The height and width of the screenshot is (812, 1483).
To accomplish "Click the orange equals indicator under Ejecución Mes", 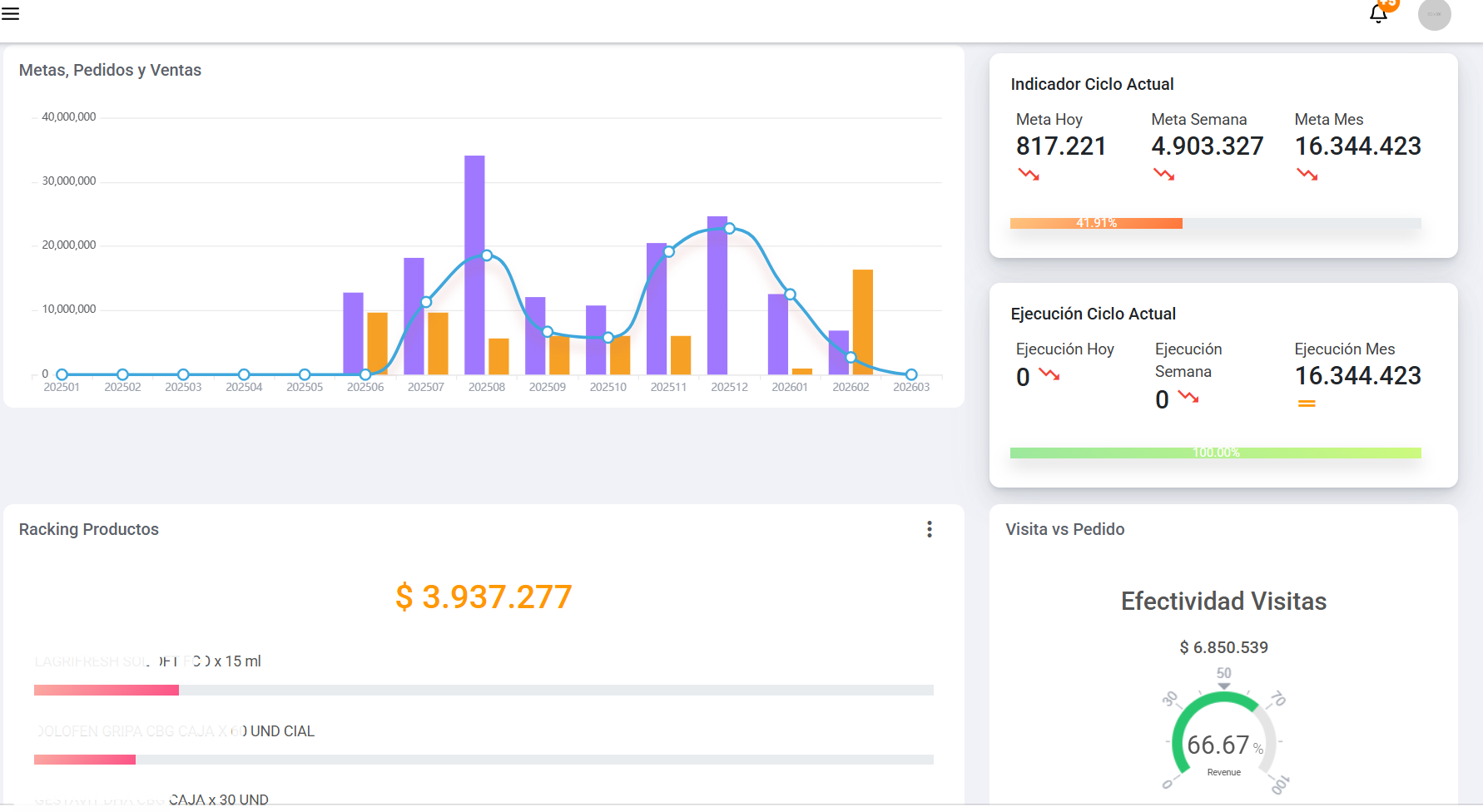I will [x=1307, y=404].
